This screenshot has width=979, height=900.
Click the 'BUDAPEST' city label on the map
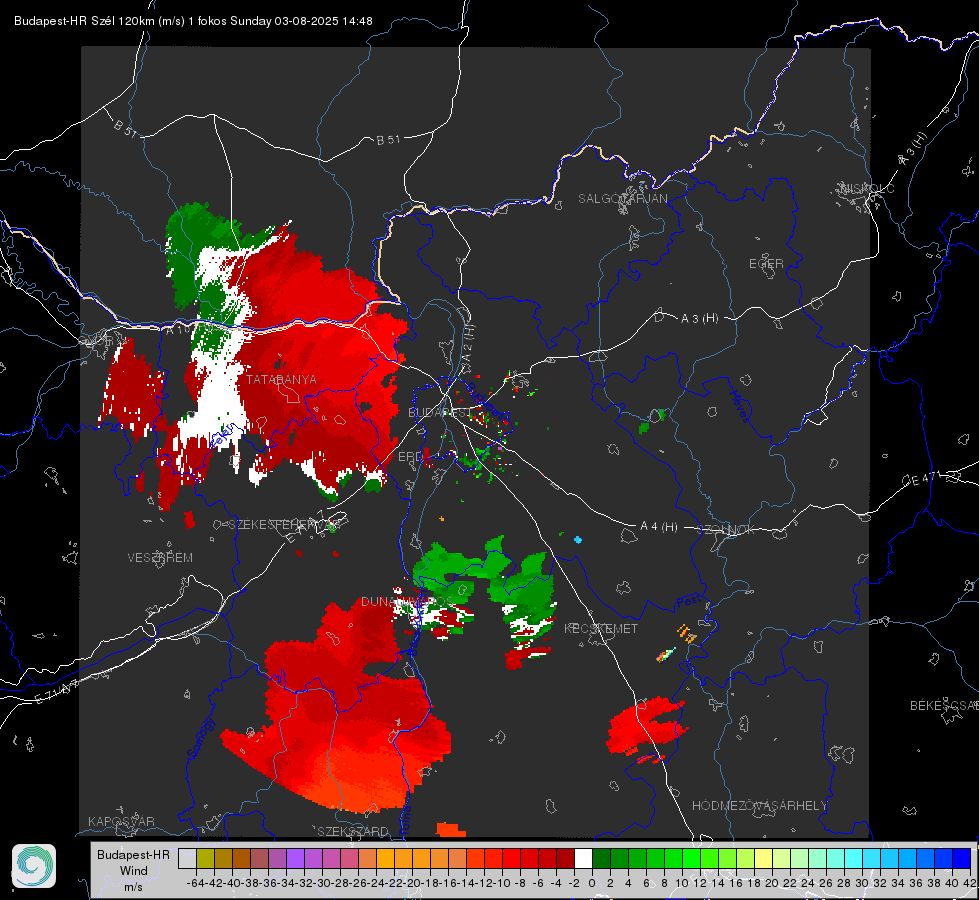coord(440,413)
